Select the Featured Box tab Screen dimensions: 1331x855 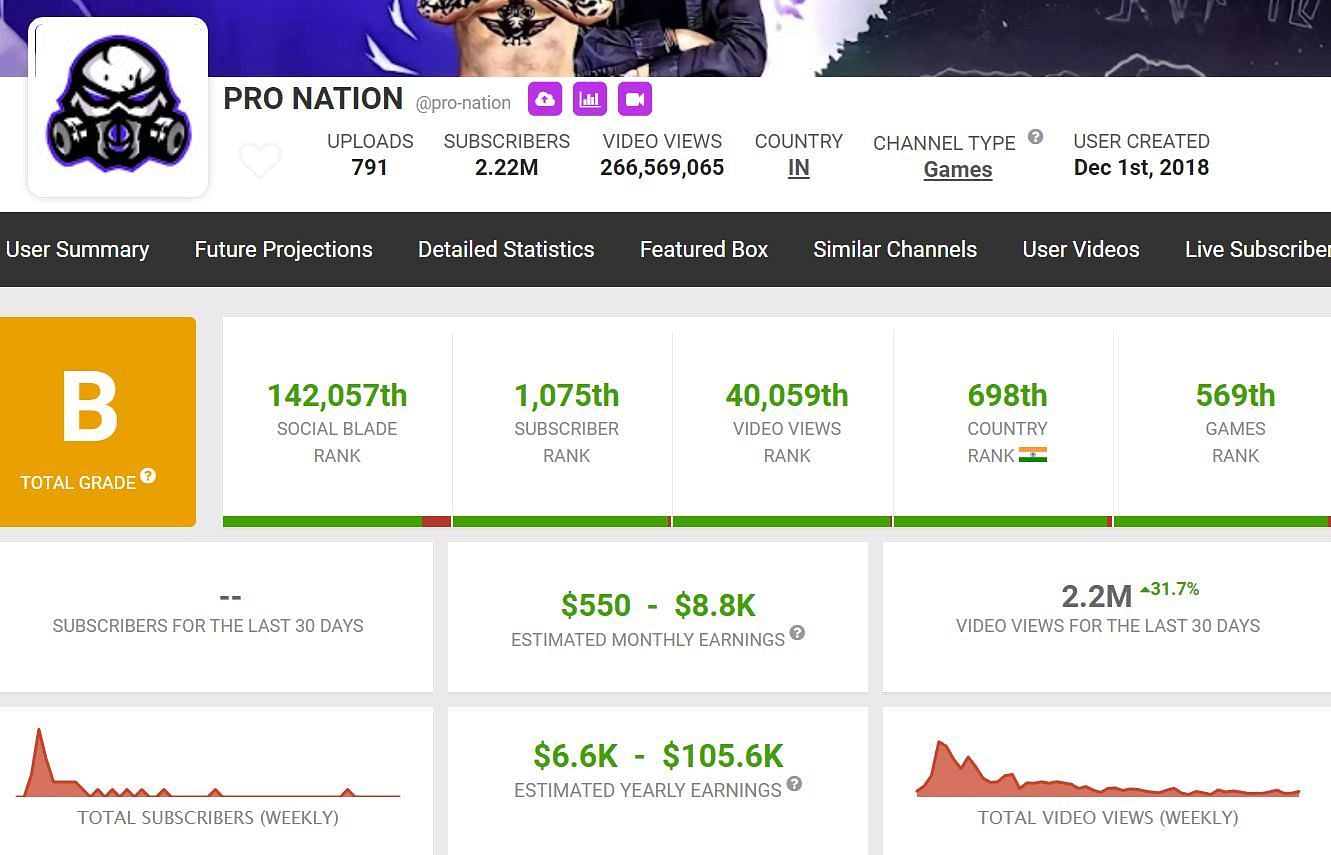click(704, 249)
